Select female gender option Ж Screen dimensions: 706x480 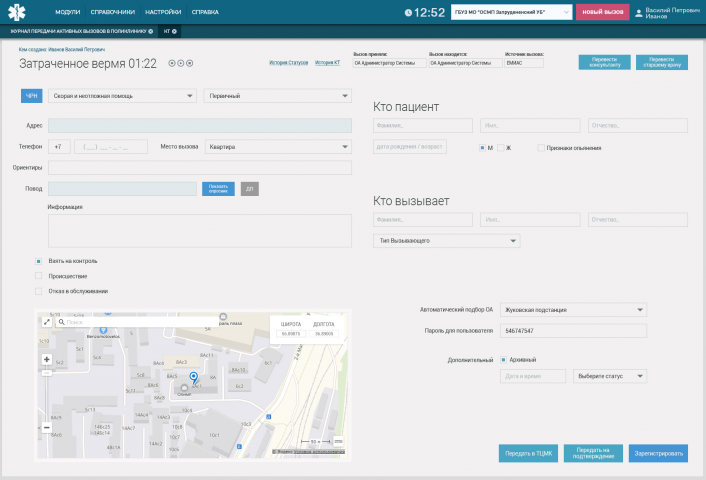click(500, 148)
